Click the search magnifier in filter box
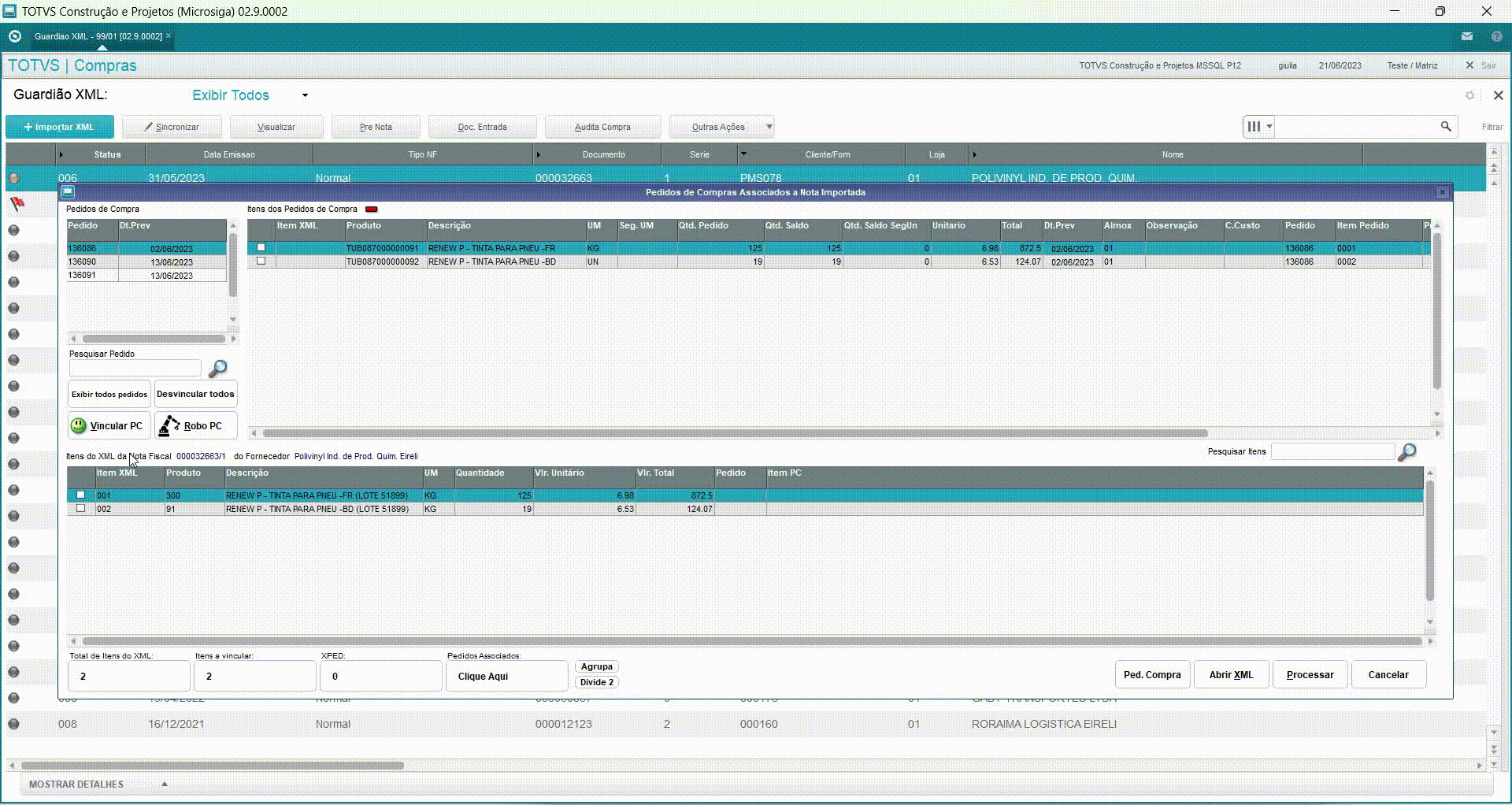This screenshot has width=1512, height=805. tap(1446, 126)
